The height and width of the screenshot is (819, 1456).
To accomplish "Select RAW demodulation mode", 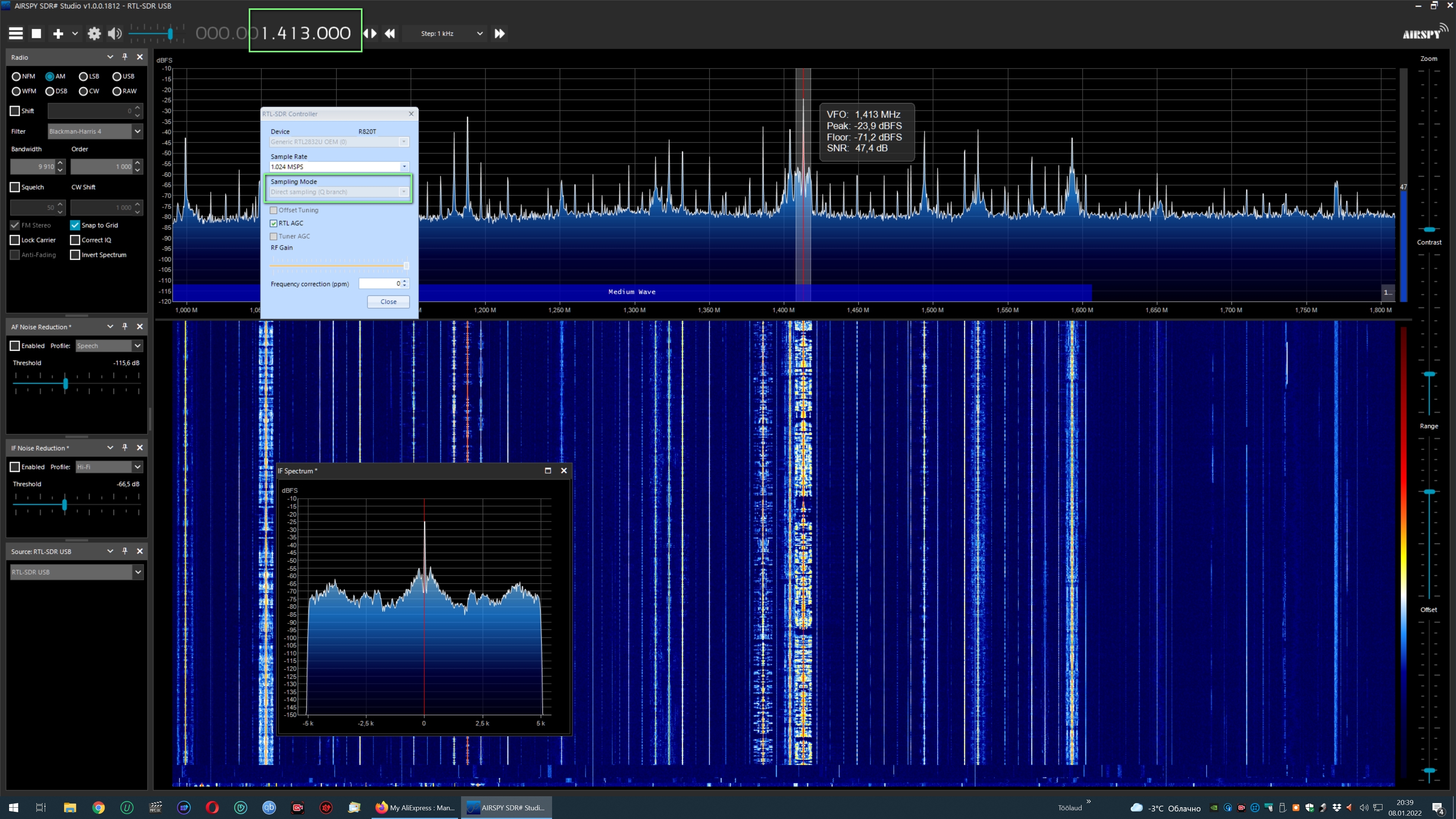I will point(124,91).
